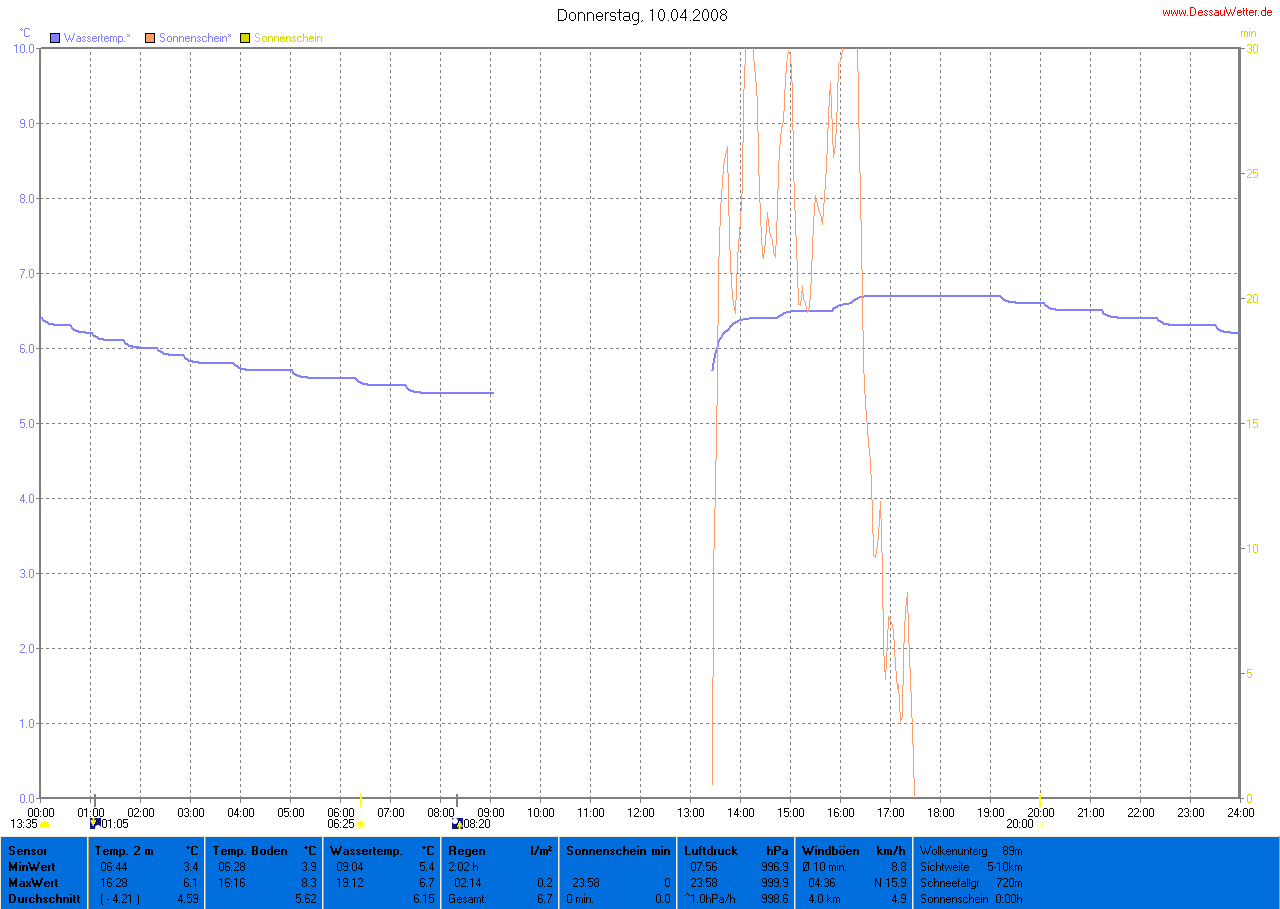Select the Luftdruck hPa column header
This screenshot has width=1280, height=909.
coord(711,851)
